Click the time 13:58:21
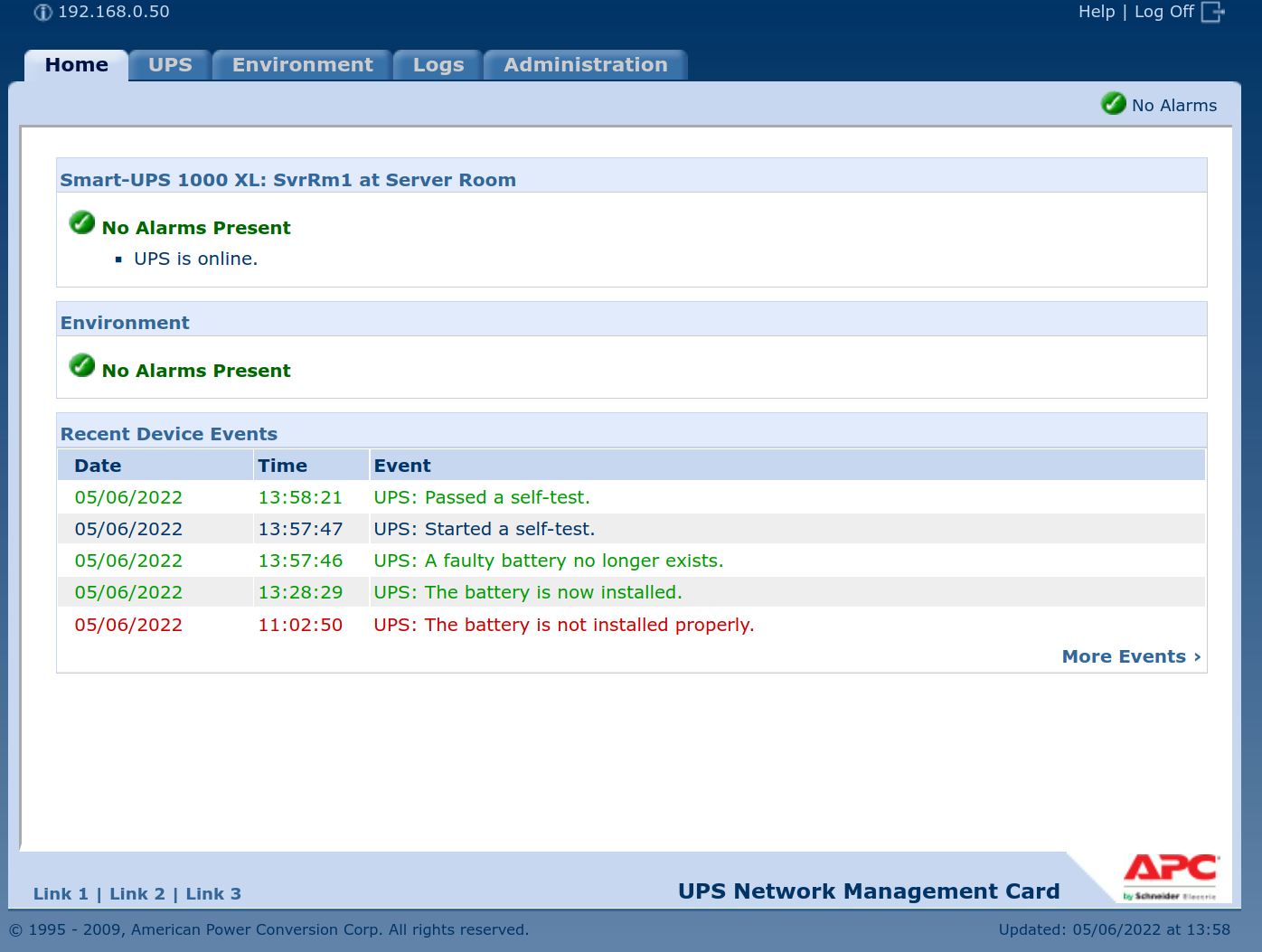1262x952 pixels. [300, 497]
